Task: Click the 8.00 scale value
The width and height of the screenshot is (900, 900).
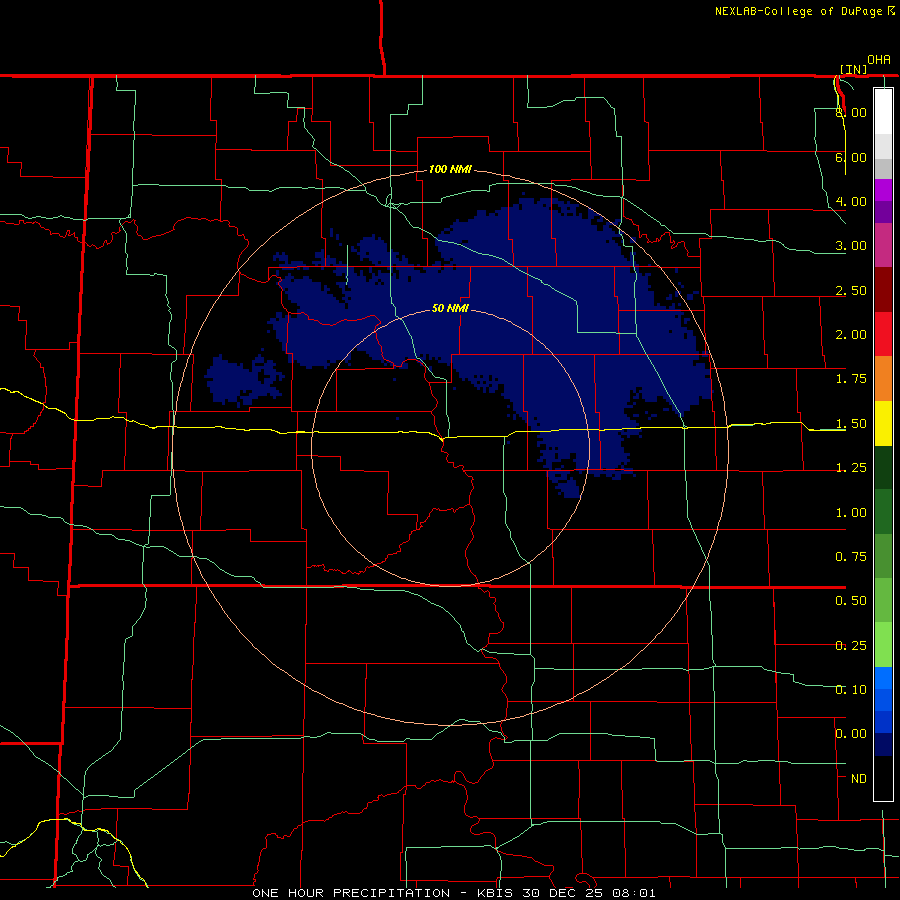Action: 851,112
